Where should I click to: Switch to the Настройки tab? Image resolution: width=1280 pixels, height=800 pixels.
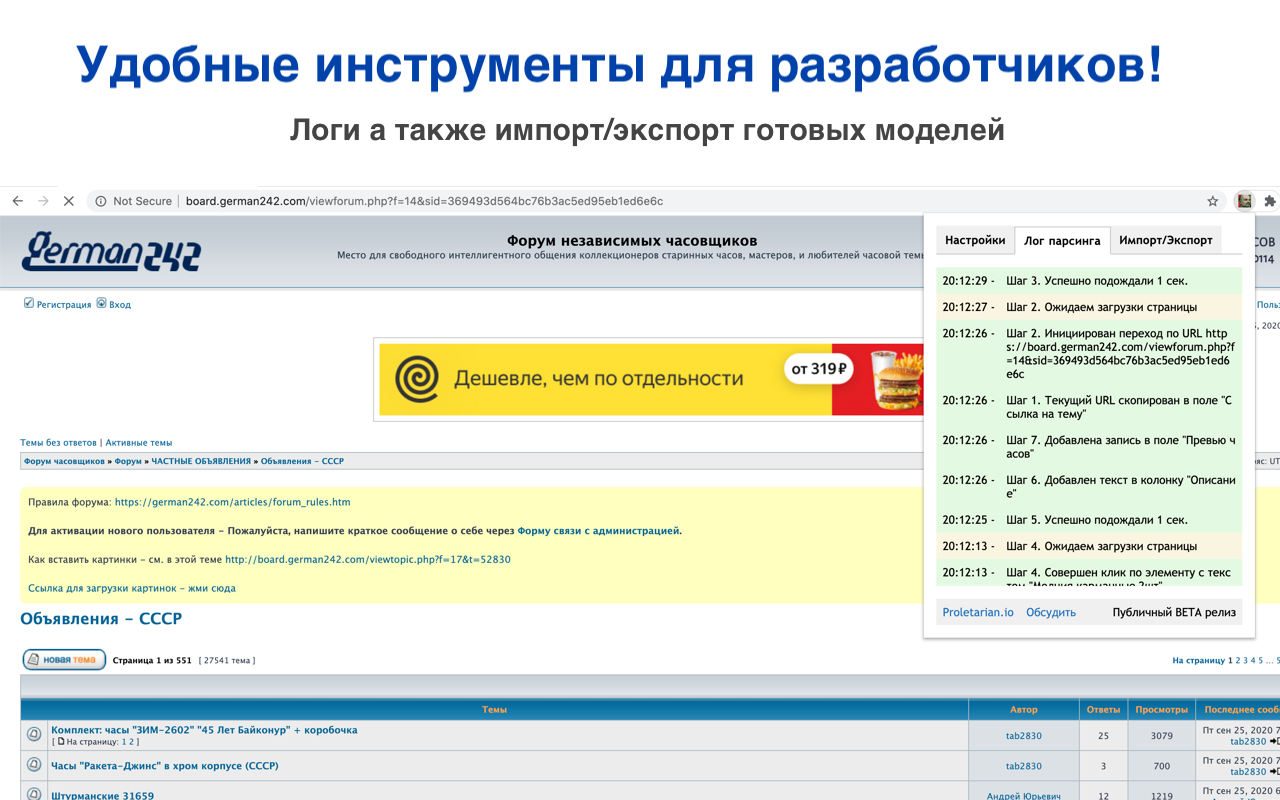pos(975,240)
